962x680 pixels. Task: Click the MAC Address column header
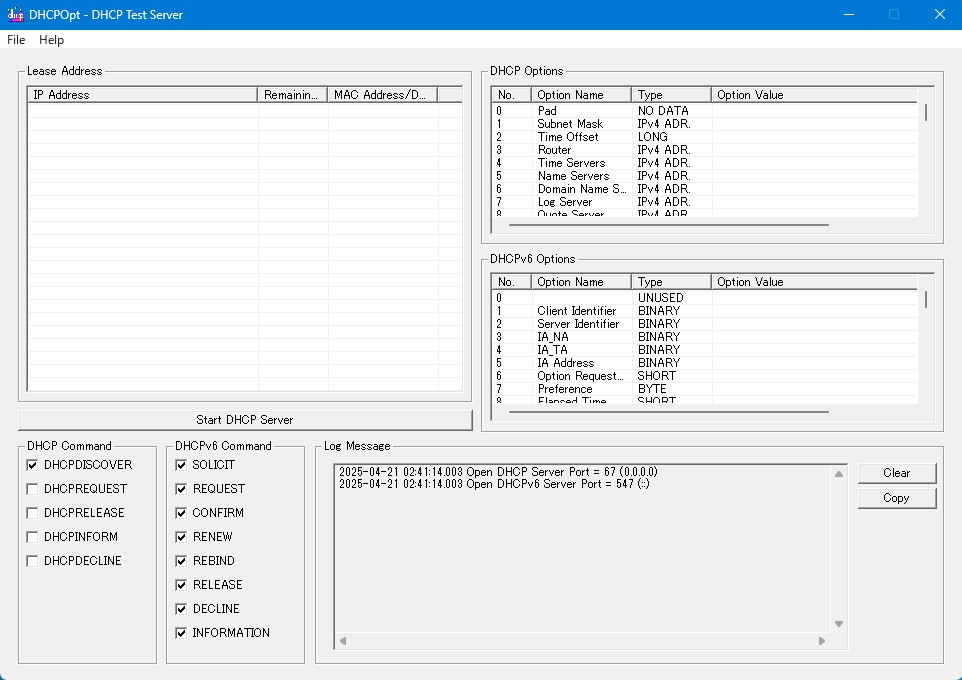[x=382, y=95]
